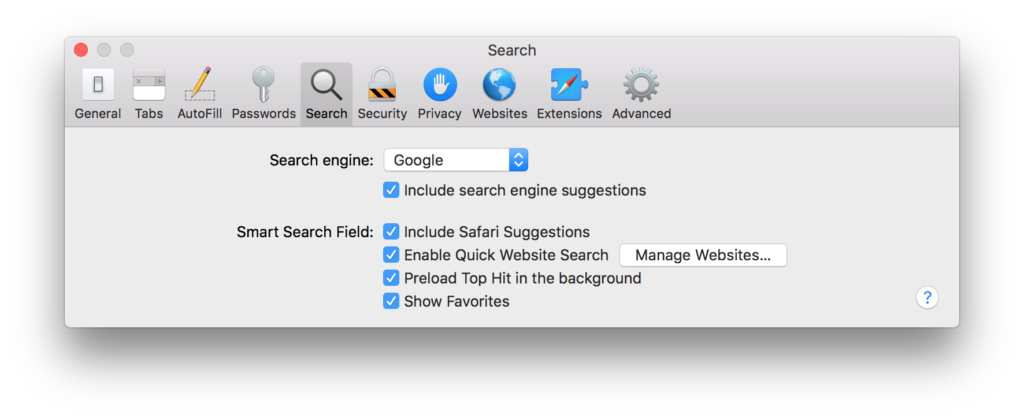This screenshot has width=1024, height=420.
Task: Open AutoFill preferences with pencil icon
Action: 199,86
